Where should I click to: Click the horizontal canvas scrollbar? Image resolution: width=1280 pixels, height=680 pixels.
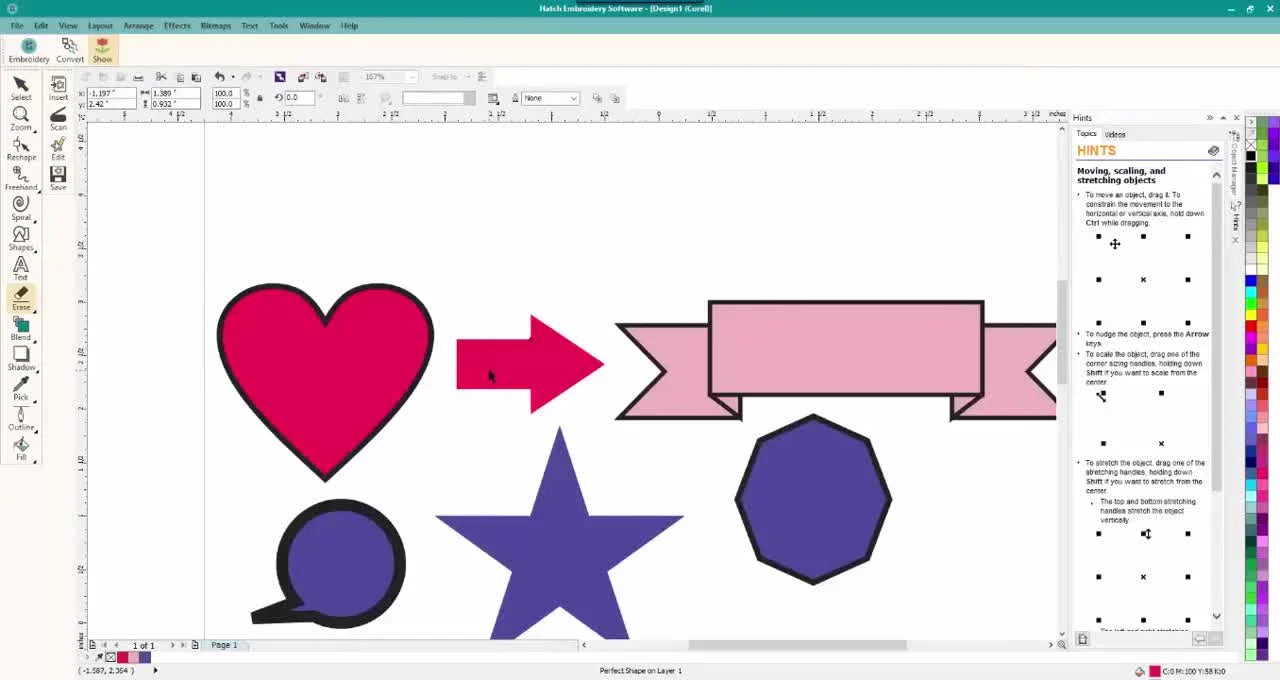point(797,645)
